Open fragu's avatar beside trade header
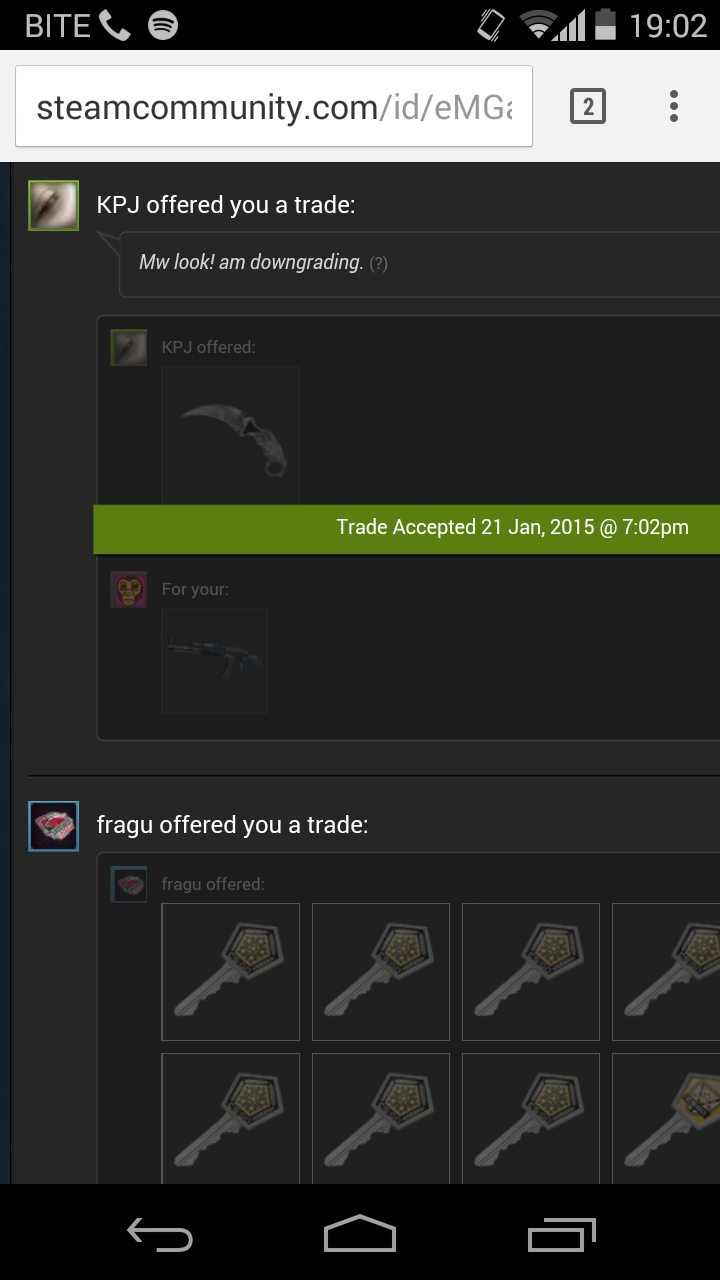This screenshot has height=1280, width=720. tap(54, 826)
